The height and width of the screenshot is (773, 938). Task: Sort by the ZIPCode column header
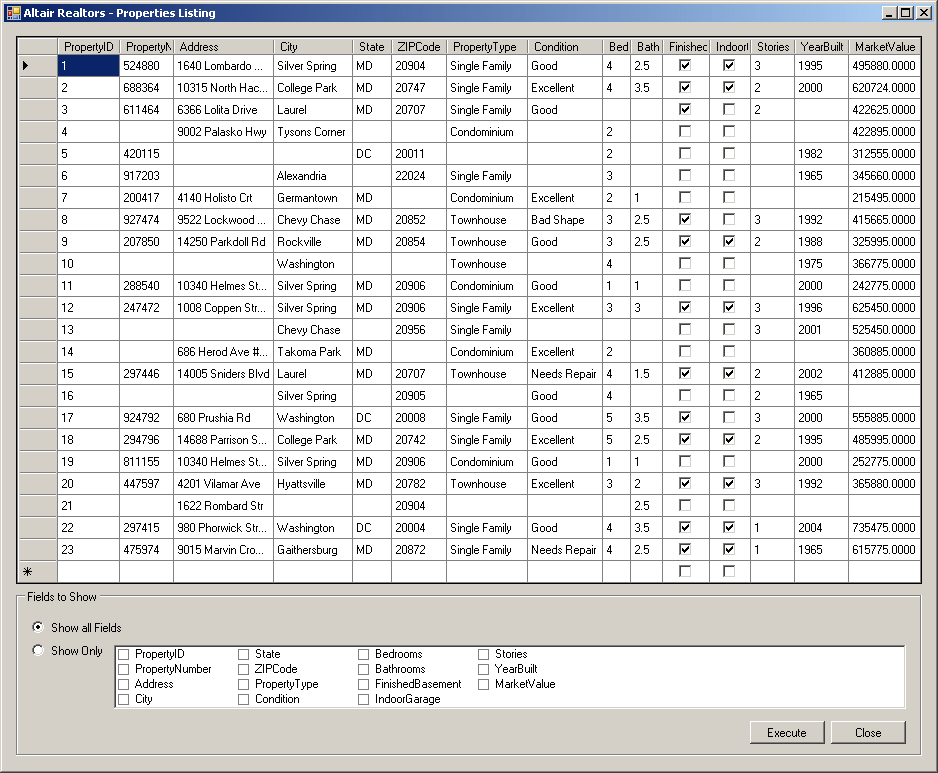[x=419, y=47]
